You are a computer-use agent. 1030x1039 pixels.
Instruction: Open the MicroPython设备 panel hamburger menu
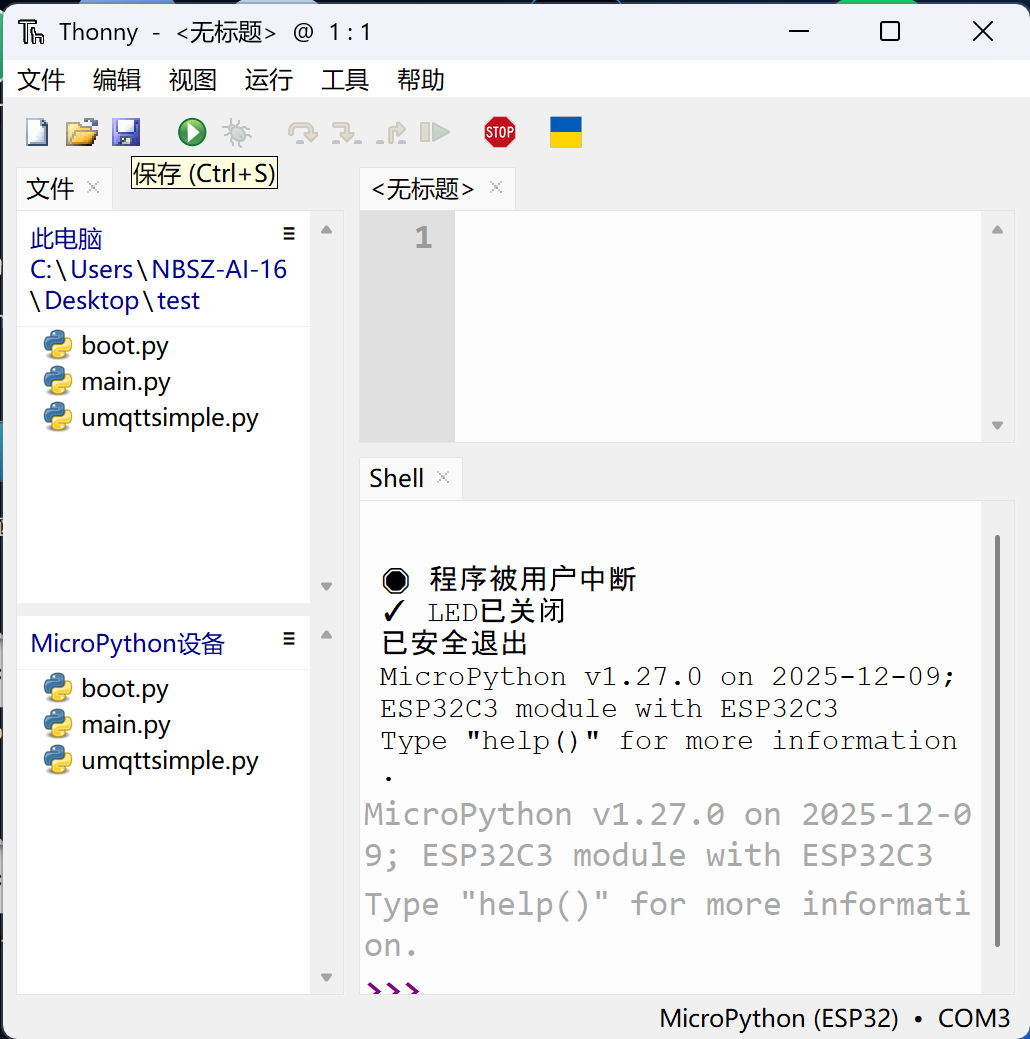(x=289, y=639)
